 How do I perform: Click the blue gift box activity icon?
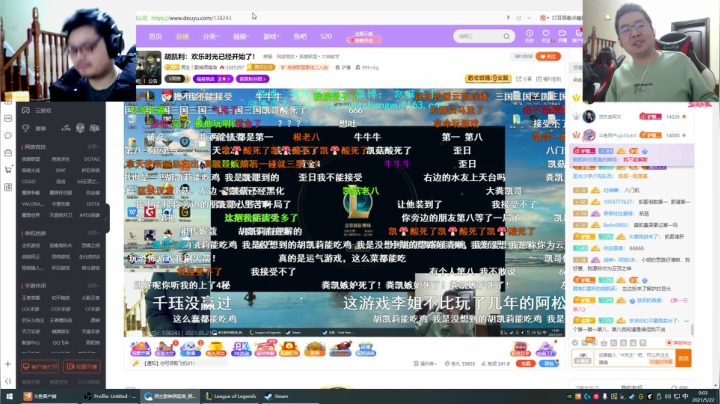pyautogui.click(x=366, y=349)
